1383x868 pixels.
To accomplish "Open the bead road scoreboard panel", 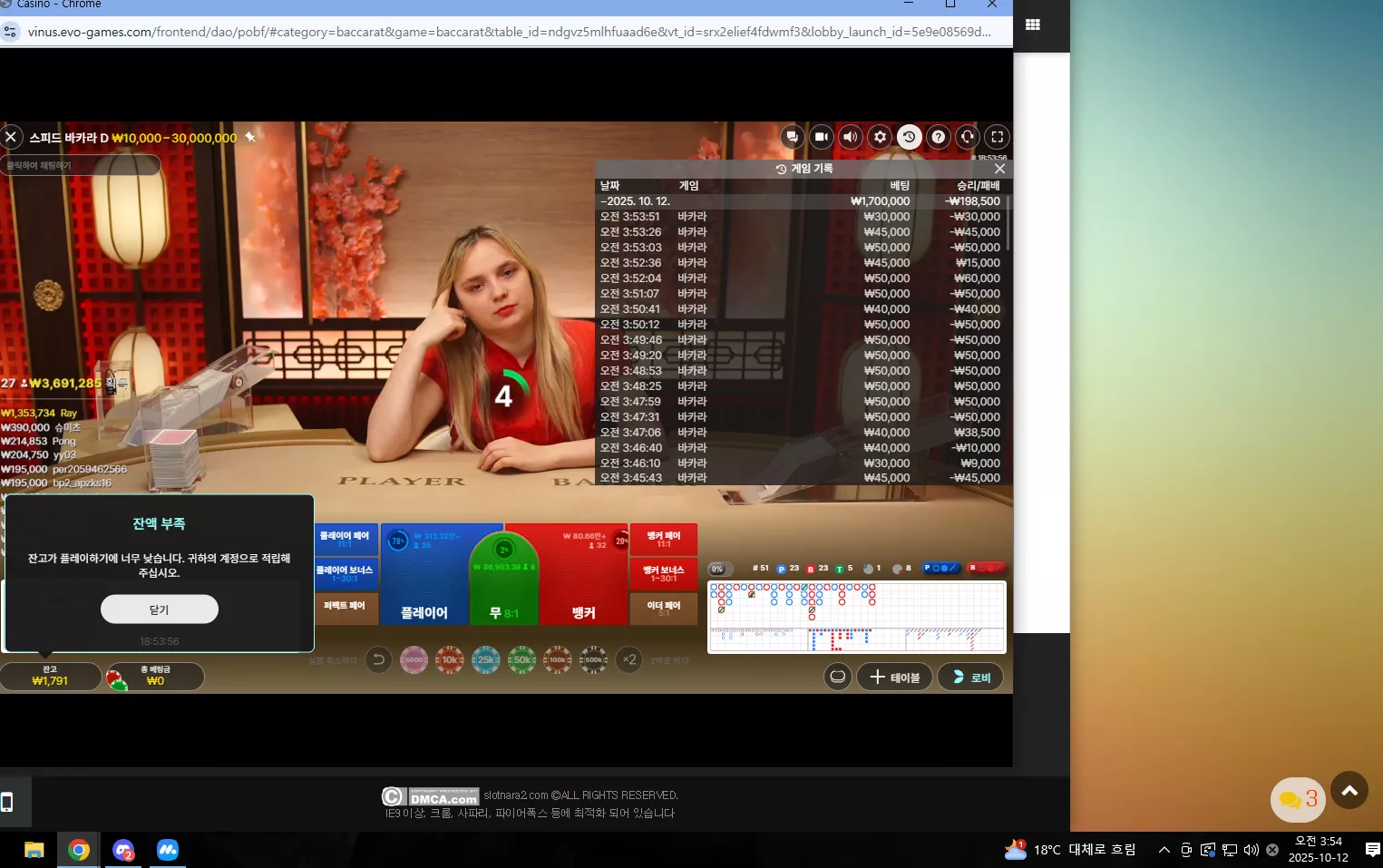I will pos(856,617).
